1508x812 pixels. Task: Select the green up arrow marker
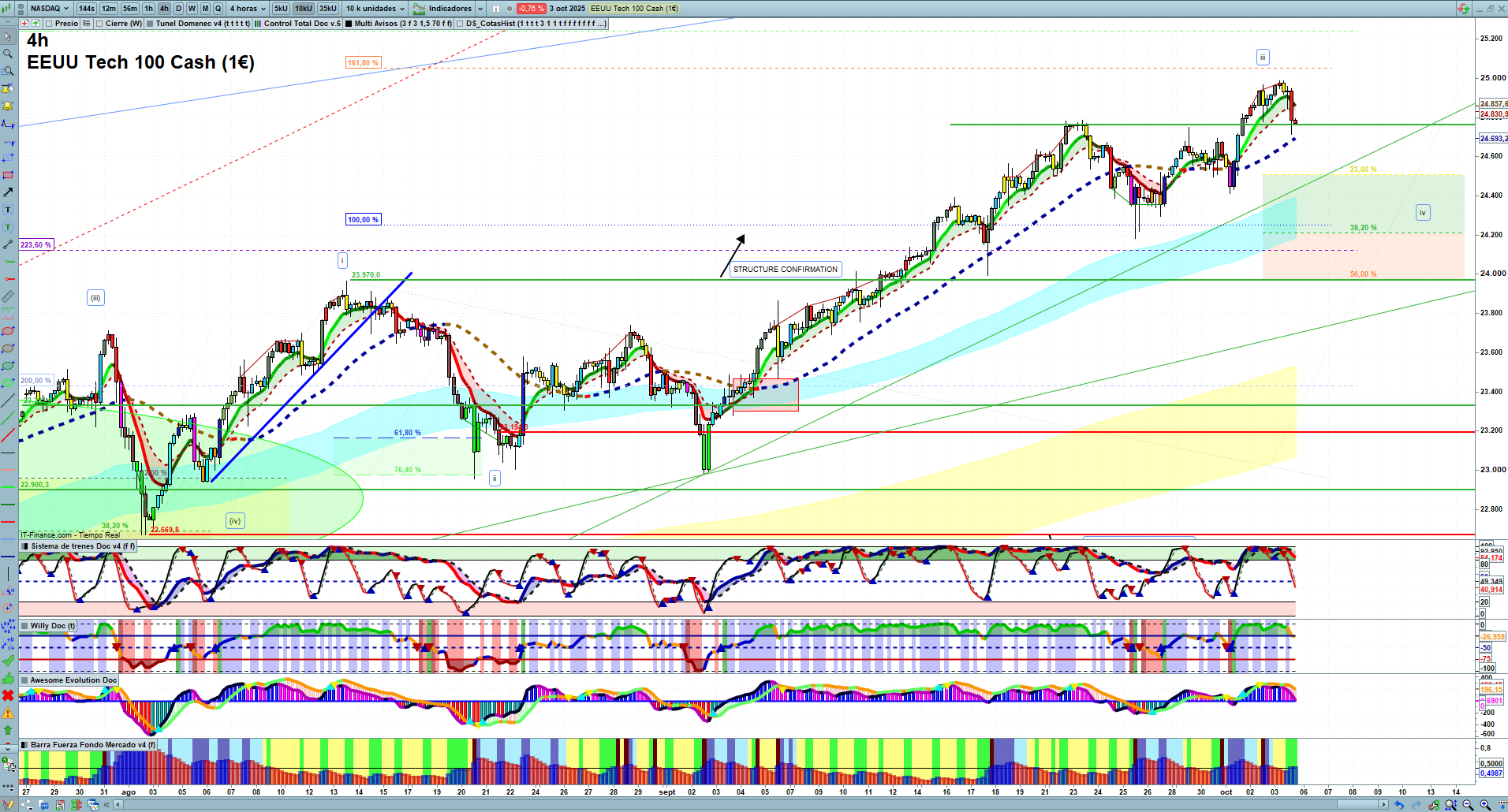8,730
